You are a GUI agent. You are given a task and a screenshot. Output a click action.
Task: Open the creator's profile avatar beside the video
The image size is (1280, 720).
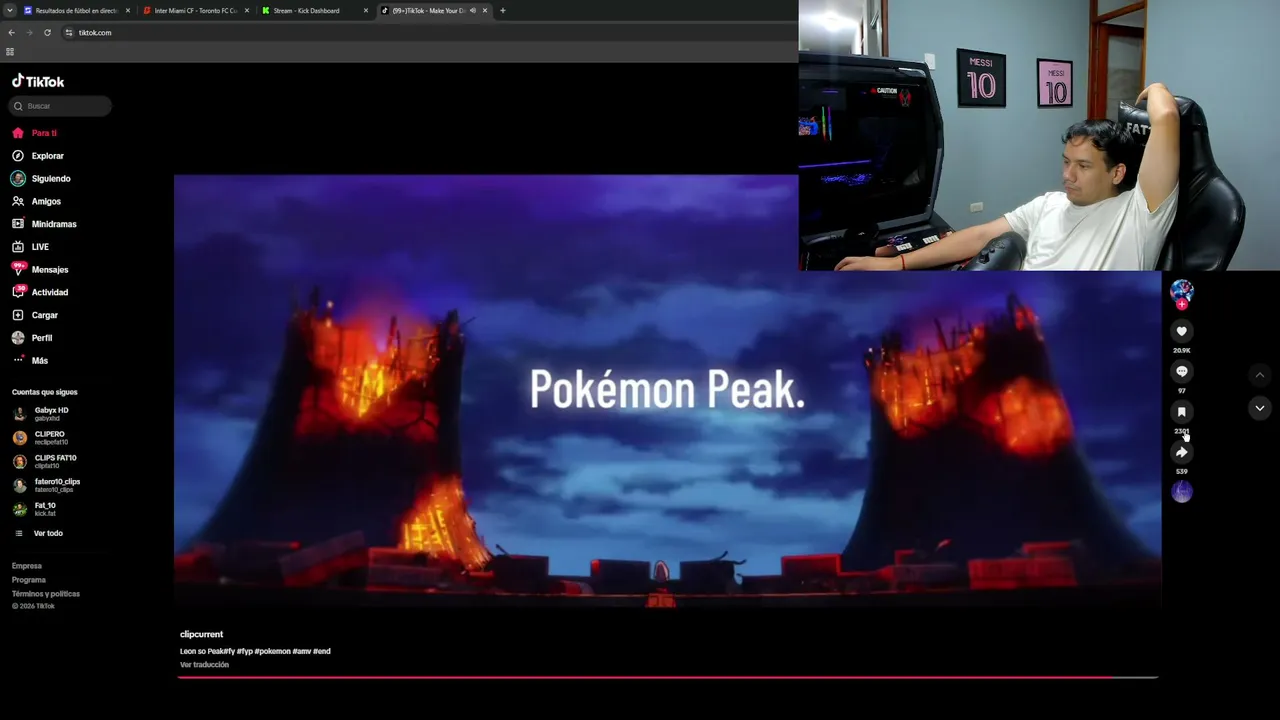coord(1182,291)
